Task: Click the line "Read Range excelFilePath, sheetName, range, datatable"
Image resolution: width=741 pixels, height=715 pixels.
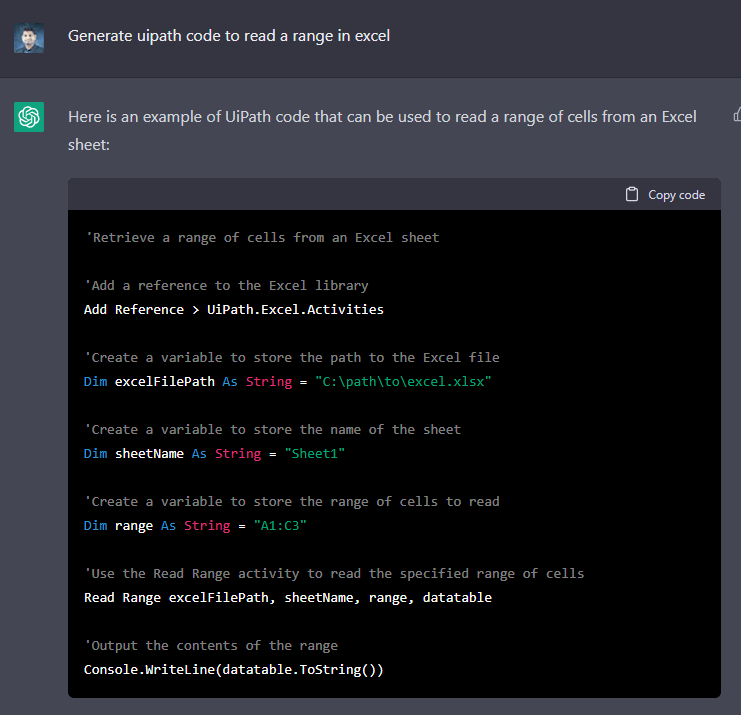Action: point(288,598)
